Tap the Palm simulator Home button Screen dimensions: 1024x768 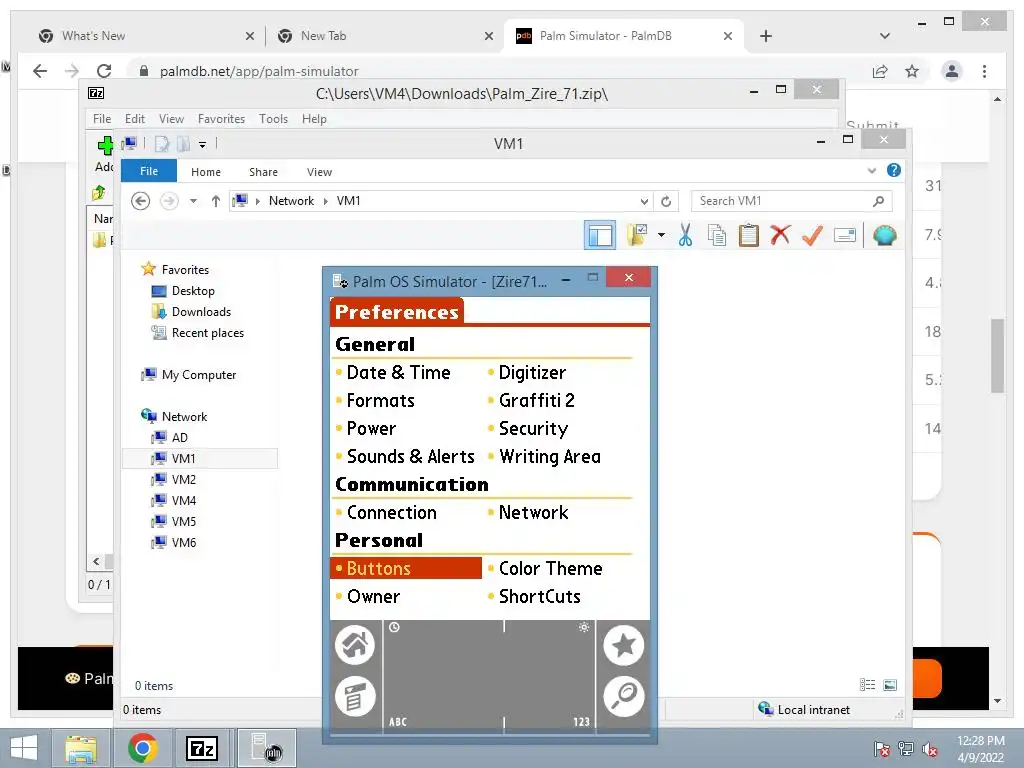pyautogui.click(x=355, y=645)
